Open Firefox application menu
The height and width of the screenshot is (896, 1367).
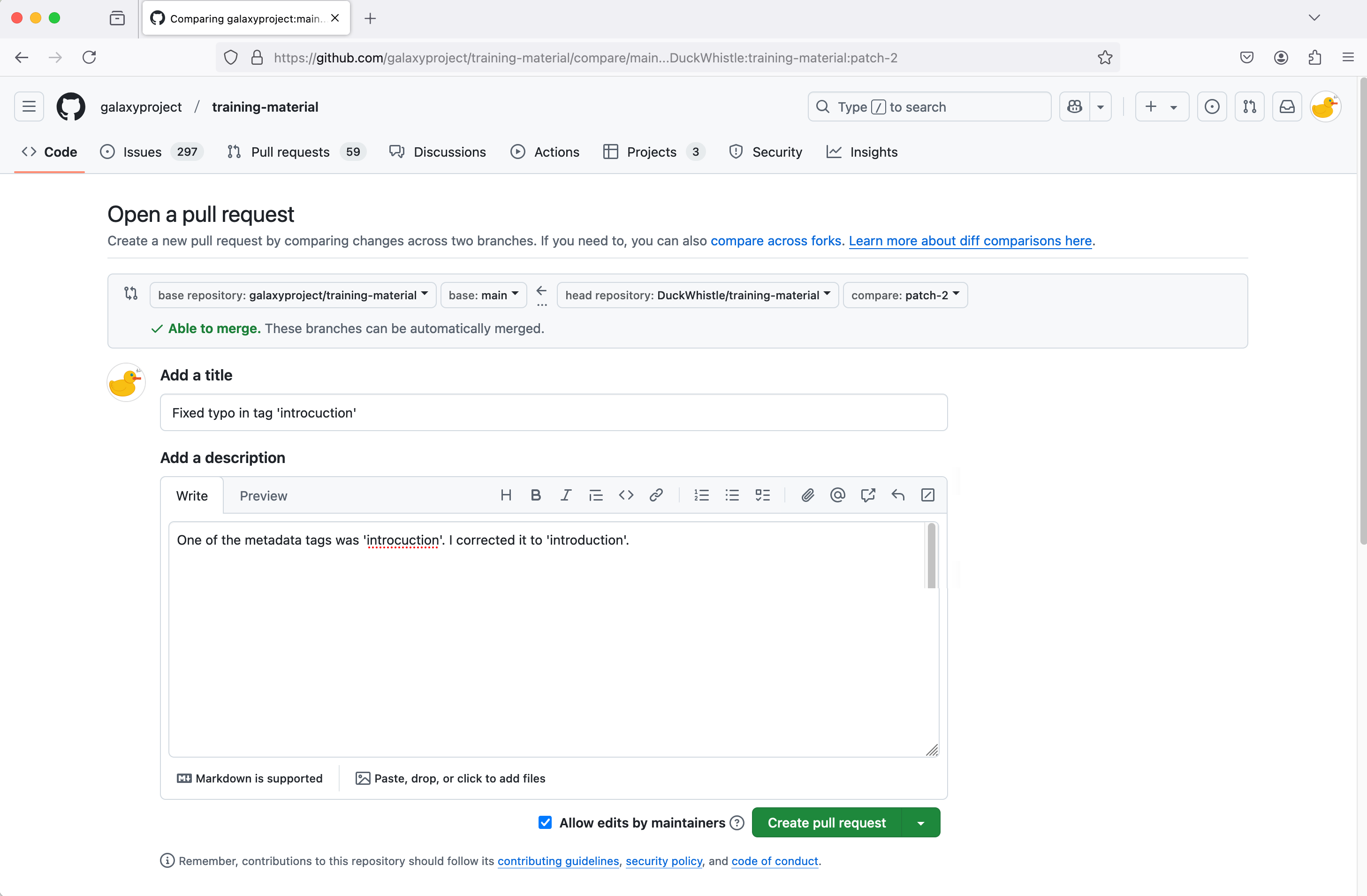[x=1348, y=57]
